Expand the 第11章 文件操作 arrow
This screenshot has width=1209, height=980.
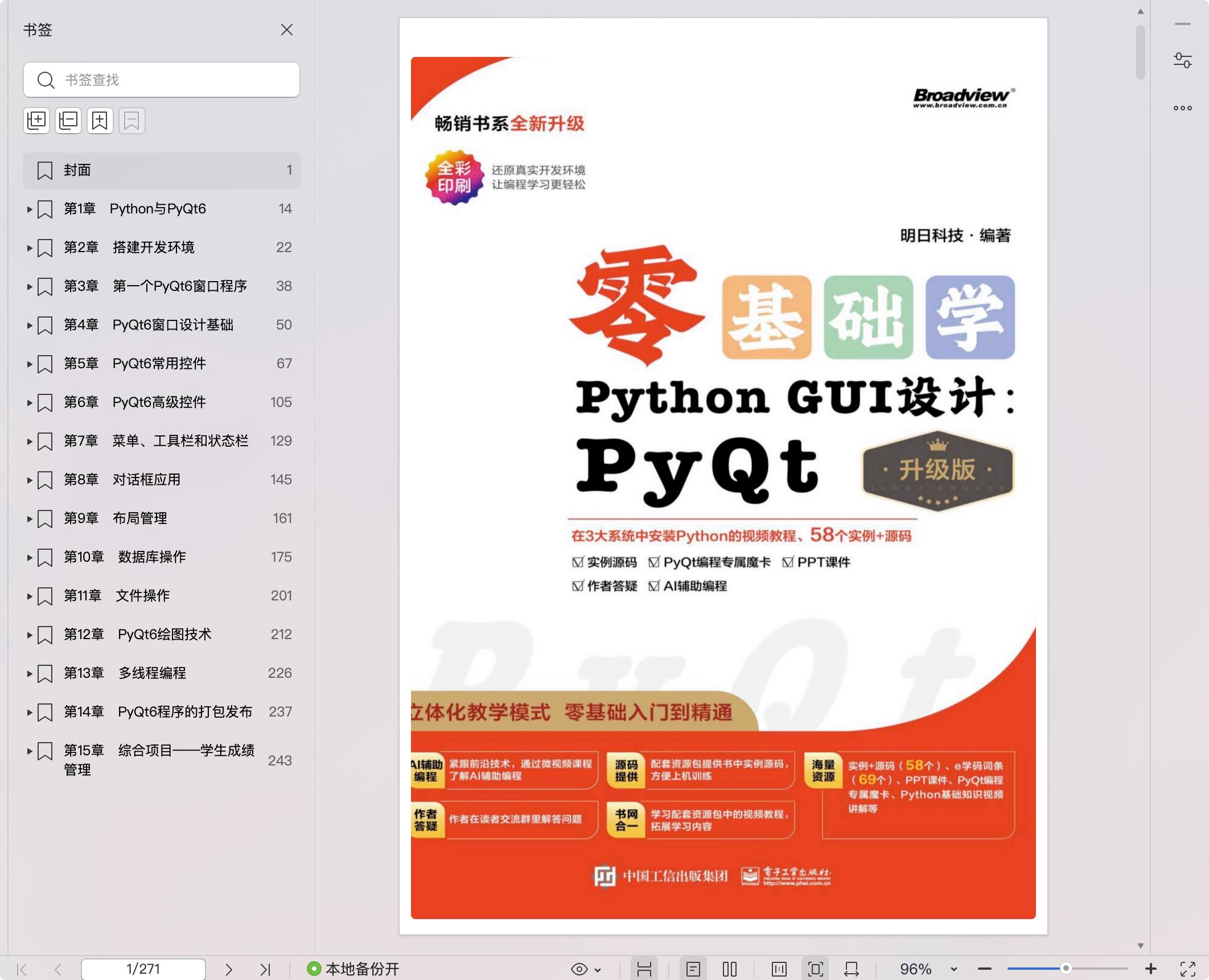(x=29, y=596)
